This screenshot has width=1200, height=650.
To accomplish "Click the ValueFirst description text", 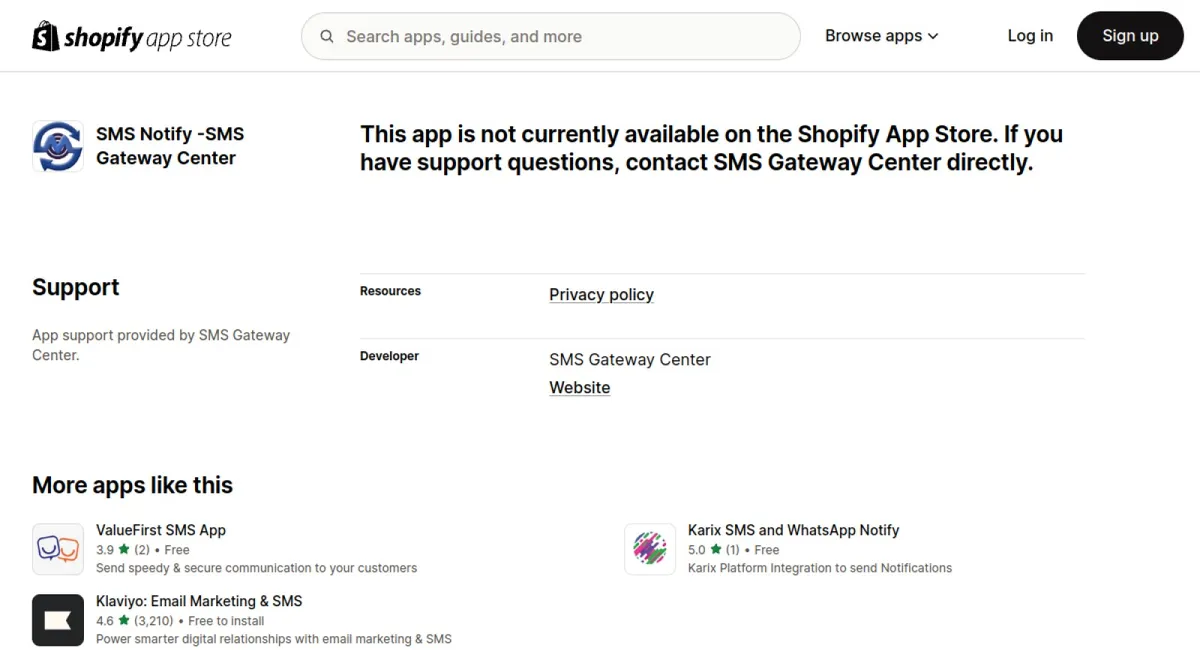I will [x=256, y=568].
